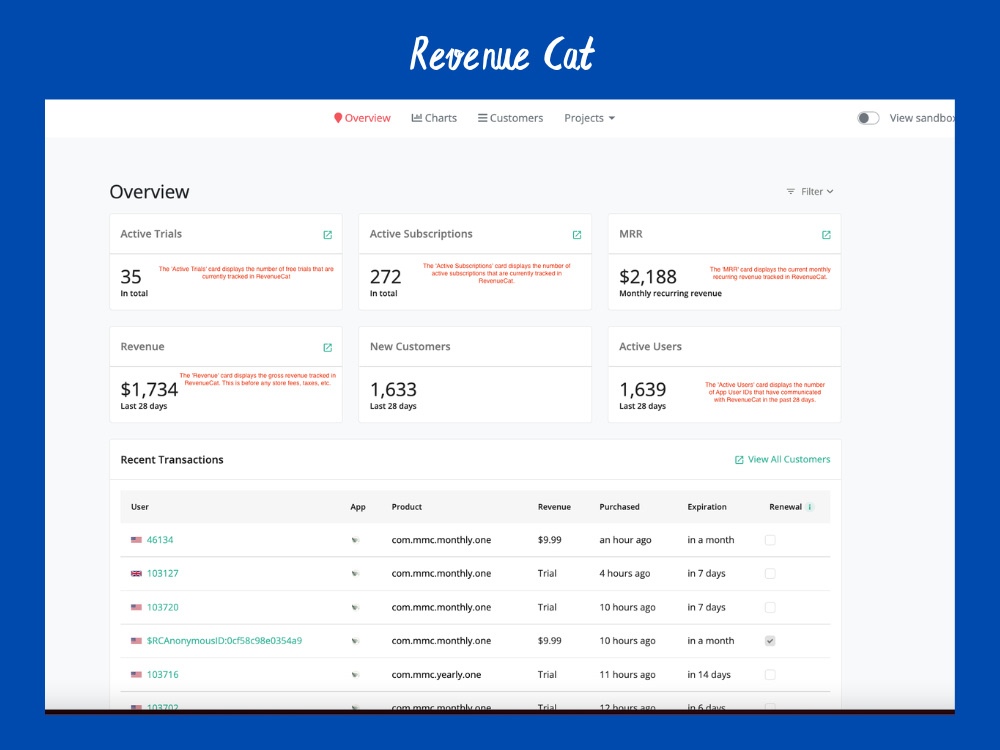Expand the Projects dropdown menu
The width and height of the screenshot is (1000, 750).
589,118
